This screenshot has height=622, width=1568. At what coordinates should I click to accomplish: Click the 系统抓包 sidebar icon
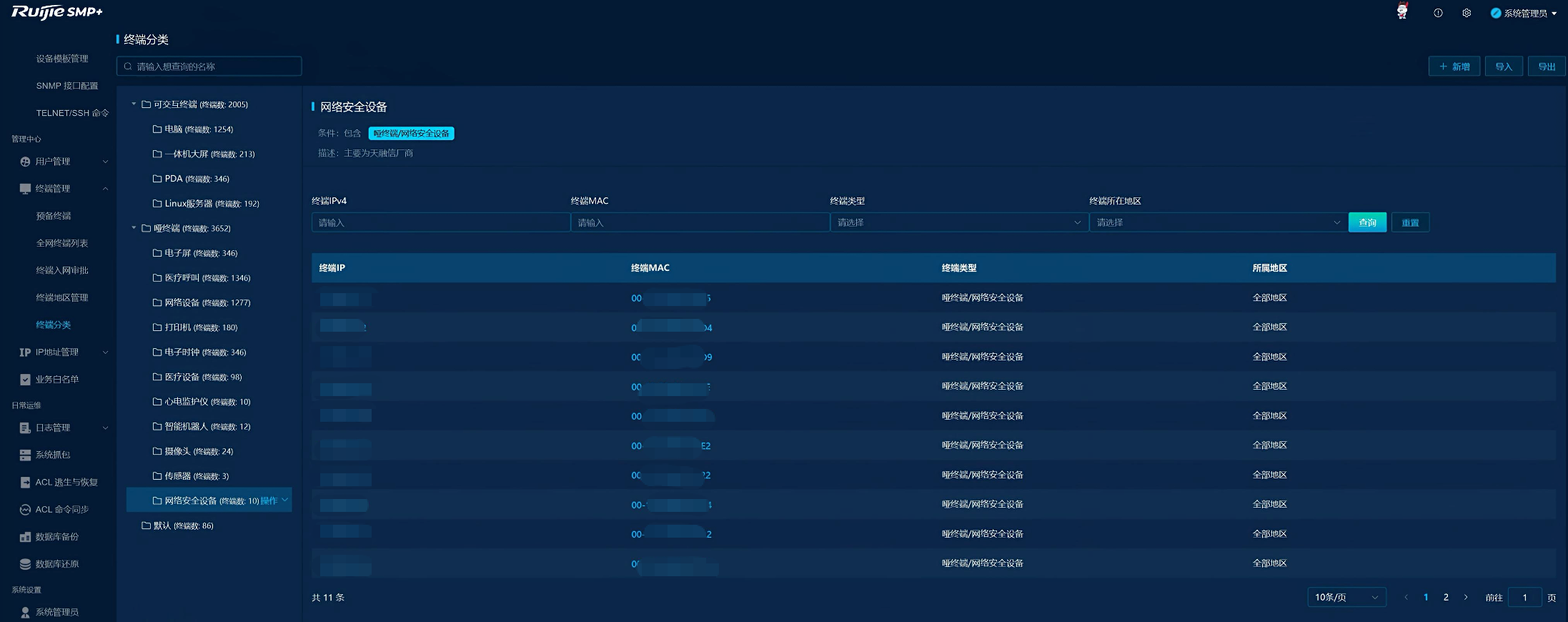point(25,455)
